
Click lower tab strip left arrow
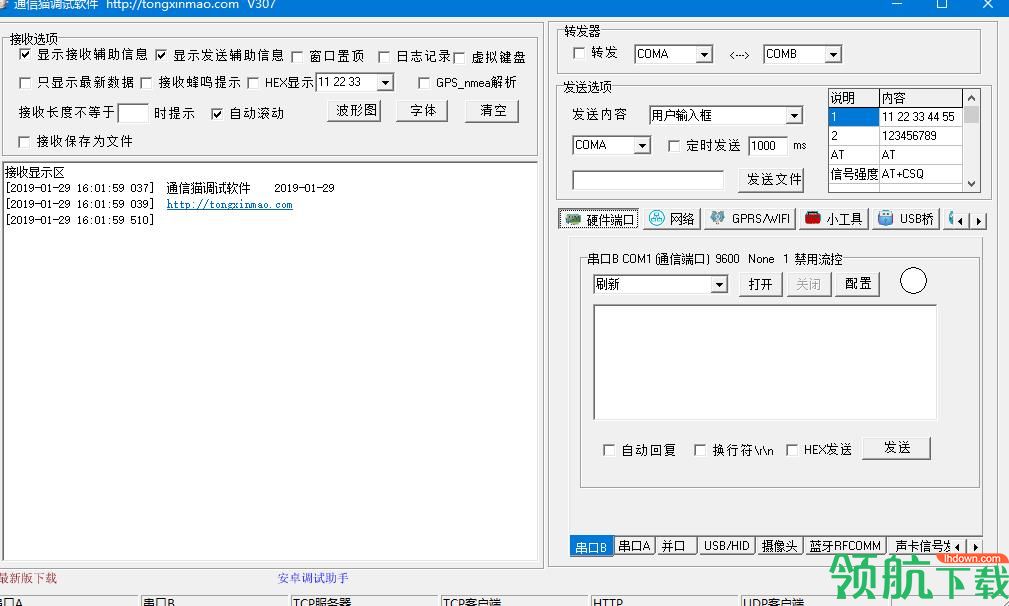958,546
